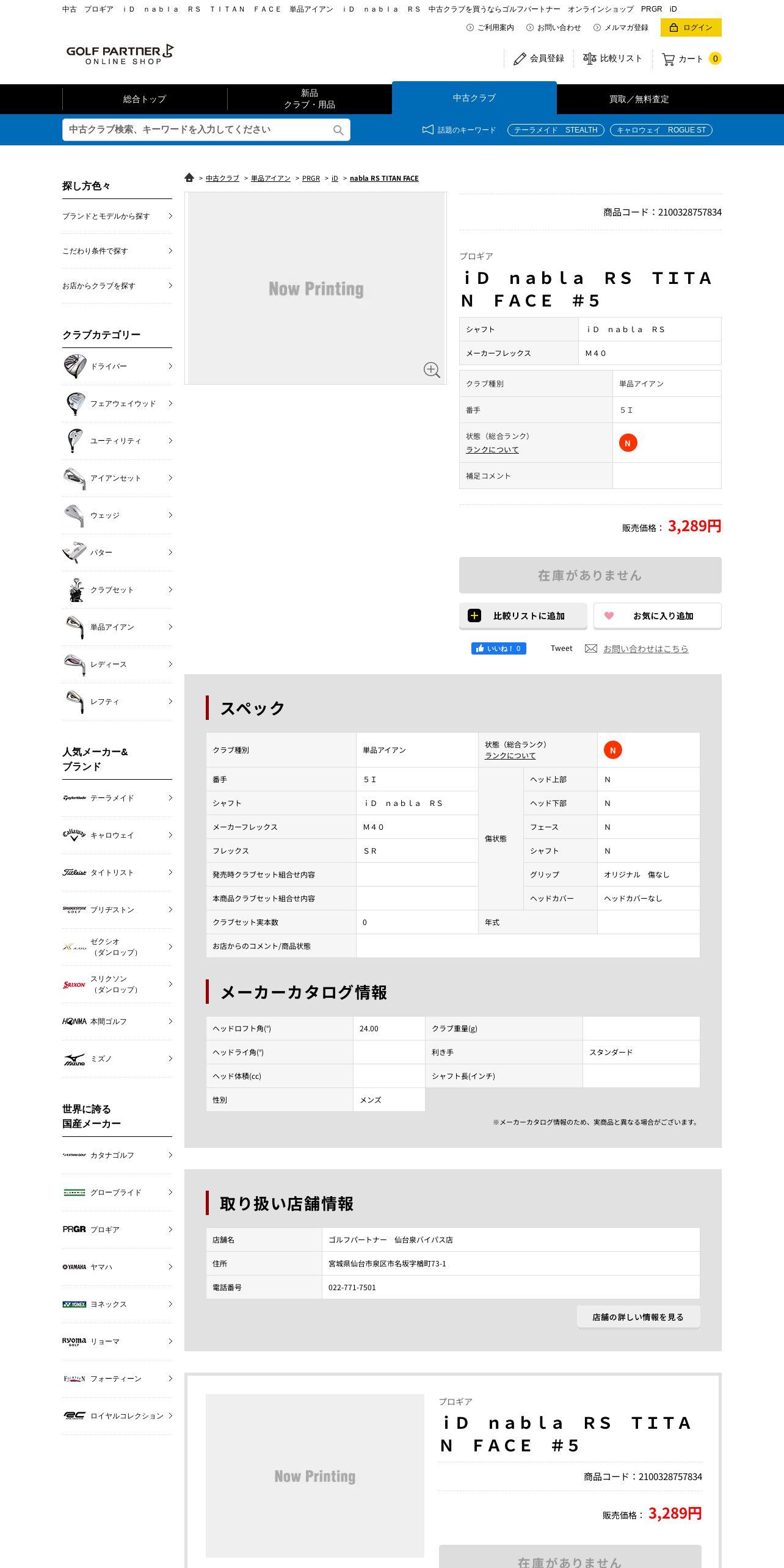Viewport: 784px width, 1568px height.
Task: Click the ladies club icon
Action: tap(75, 664)
